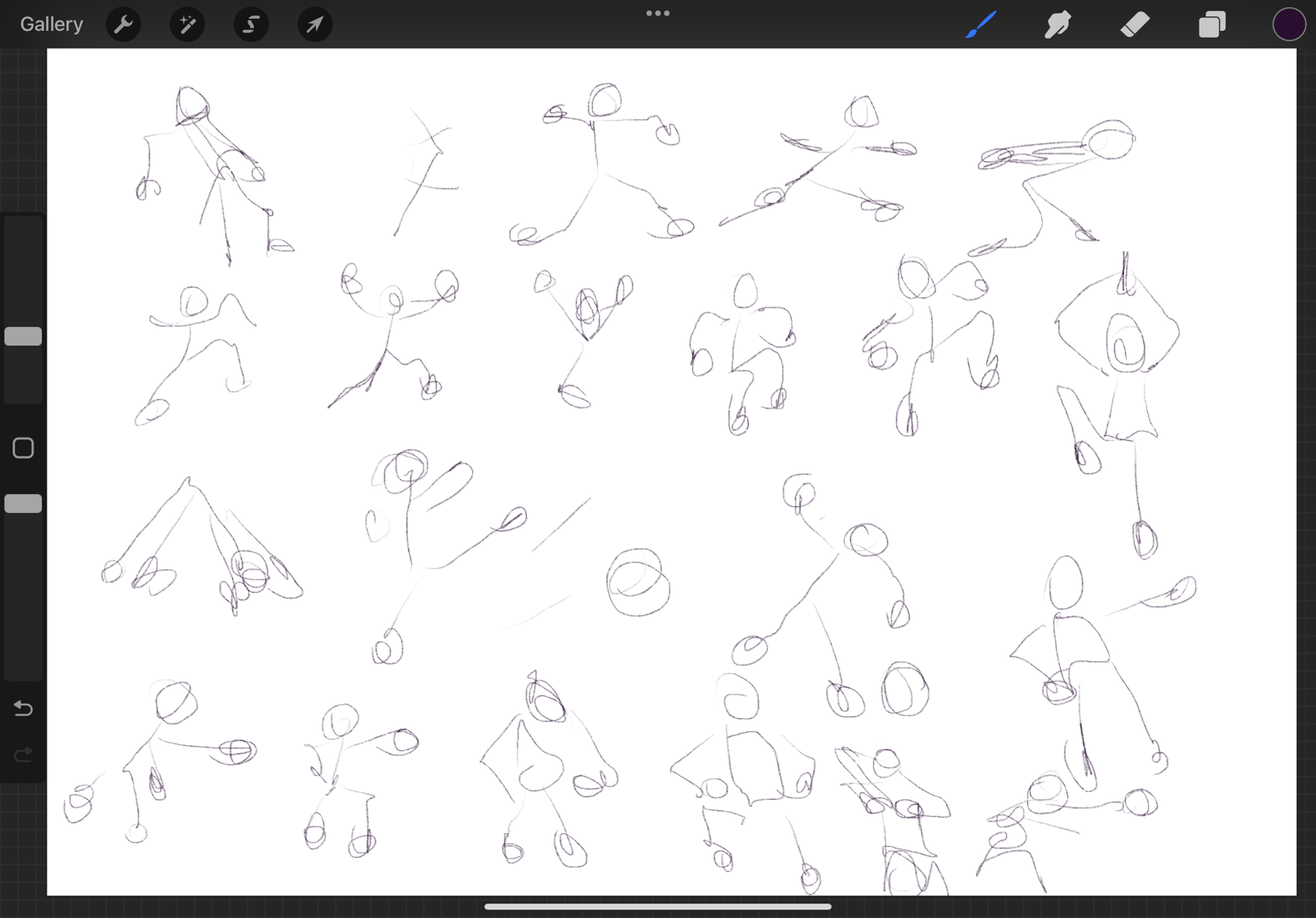This screenshot has width=1316, height=918.
Task: Click the brush opacity slider handle
Action: coord(23,504)
